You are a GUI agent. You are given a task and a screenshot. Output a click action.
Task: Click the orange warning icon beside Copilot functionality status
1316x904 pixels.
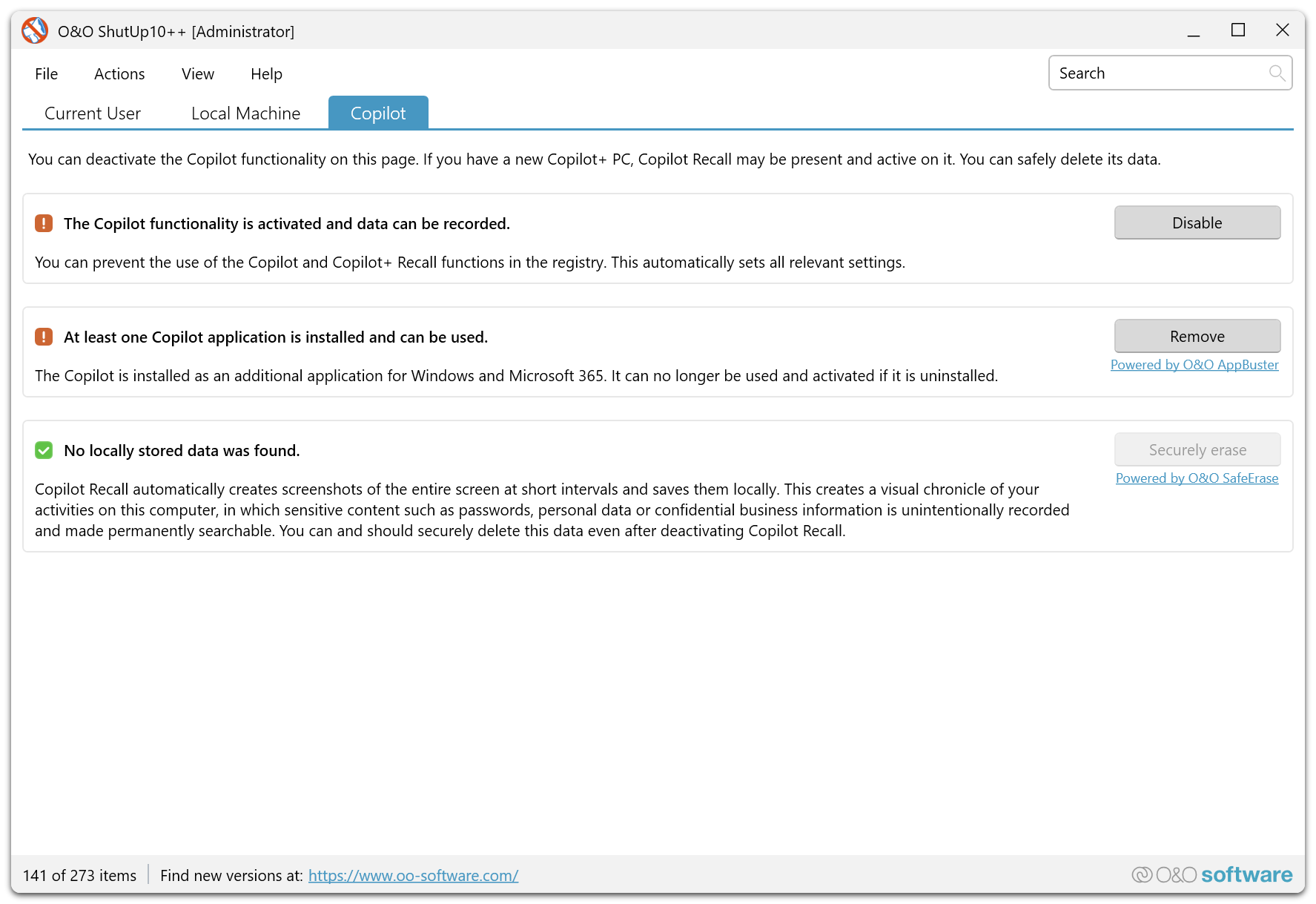coord(44,222)
